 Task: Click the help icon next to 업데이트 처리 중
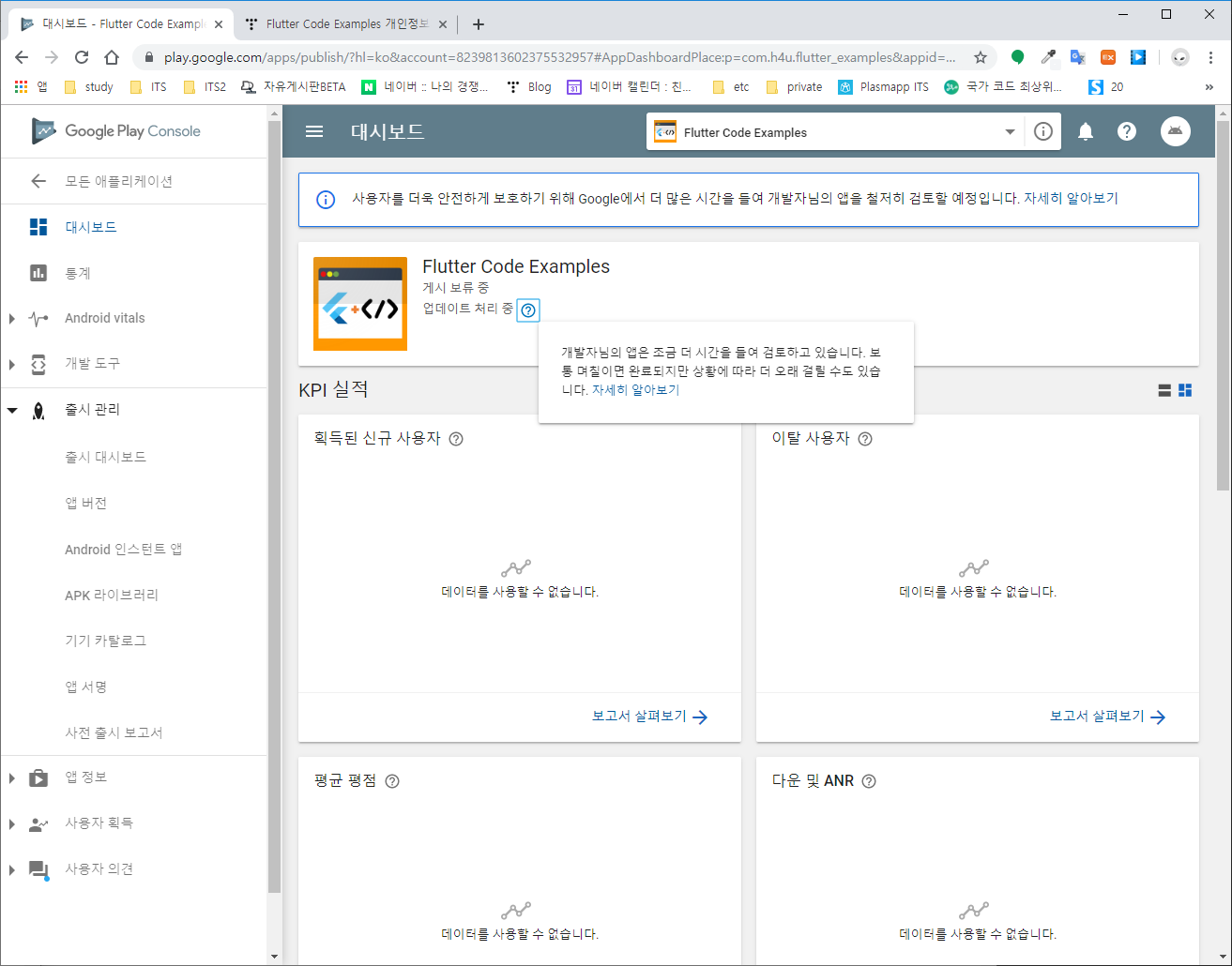[x=528, y=309]
